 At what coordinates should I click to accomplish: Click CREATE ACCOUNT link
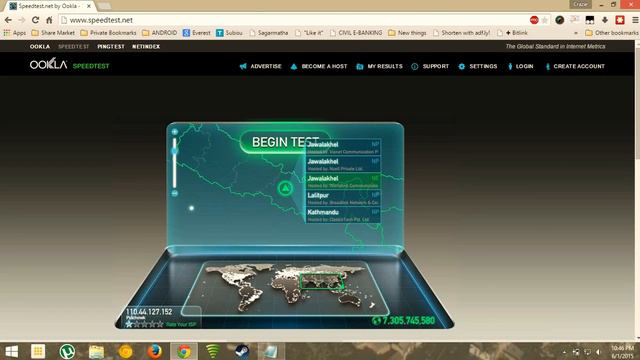575,66
